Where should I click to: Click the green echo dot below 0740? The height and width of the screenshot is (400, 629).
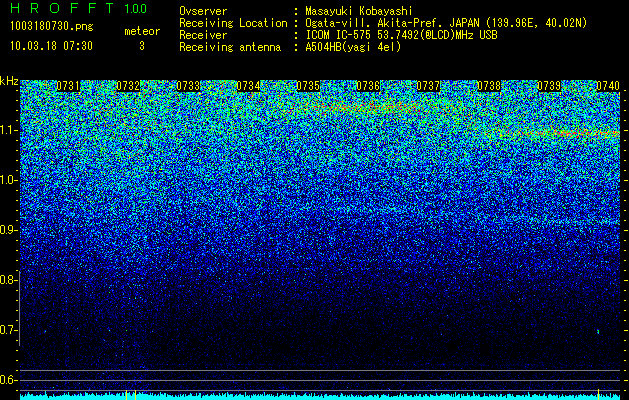click(x=598, y=332)
